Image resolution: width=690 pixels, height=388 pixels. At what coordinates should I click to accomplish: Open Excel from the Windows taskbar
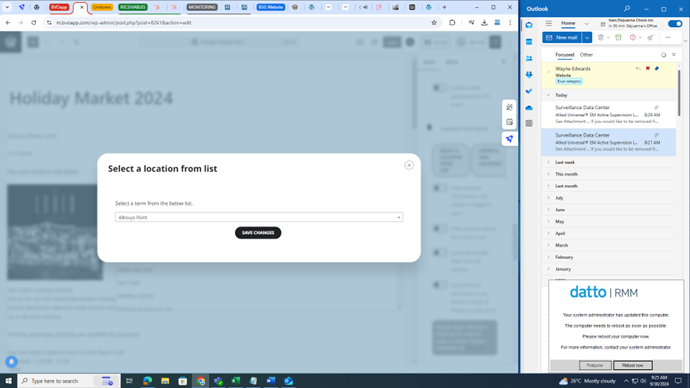236,381
